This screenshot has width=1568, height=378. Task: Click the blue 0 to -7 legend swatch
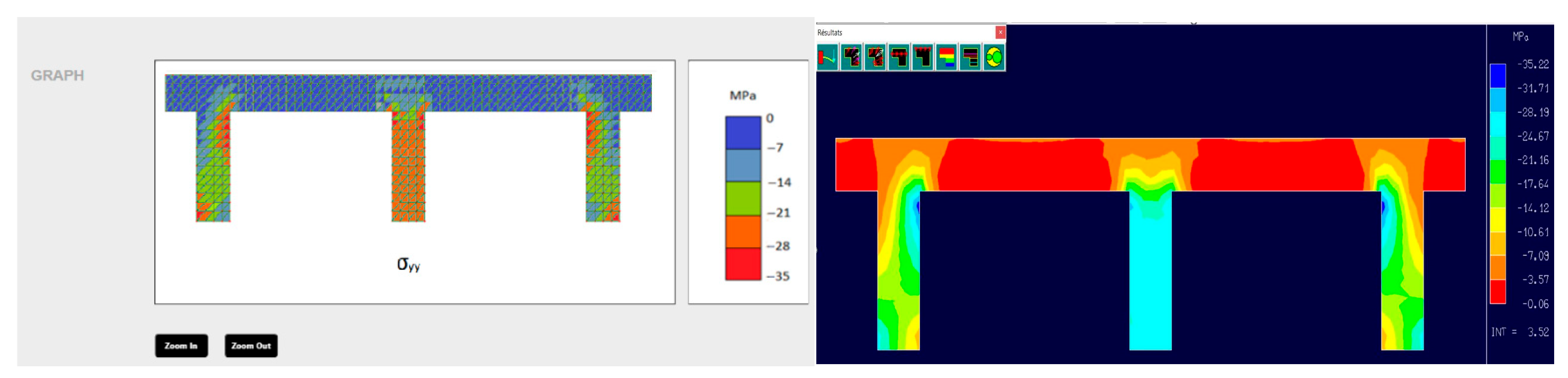pyautogui.click(x=742, y=133)
